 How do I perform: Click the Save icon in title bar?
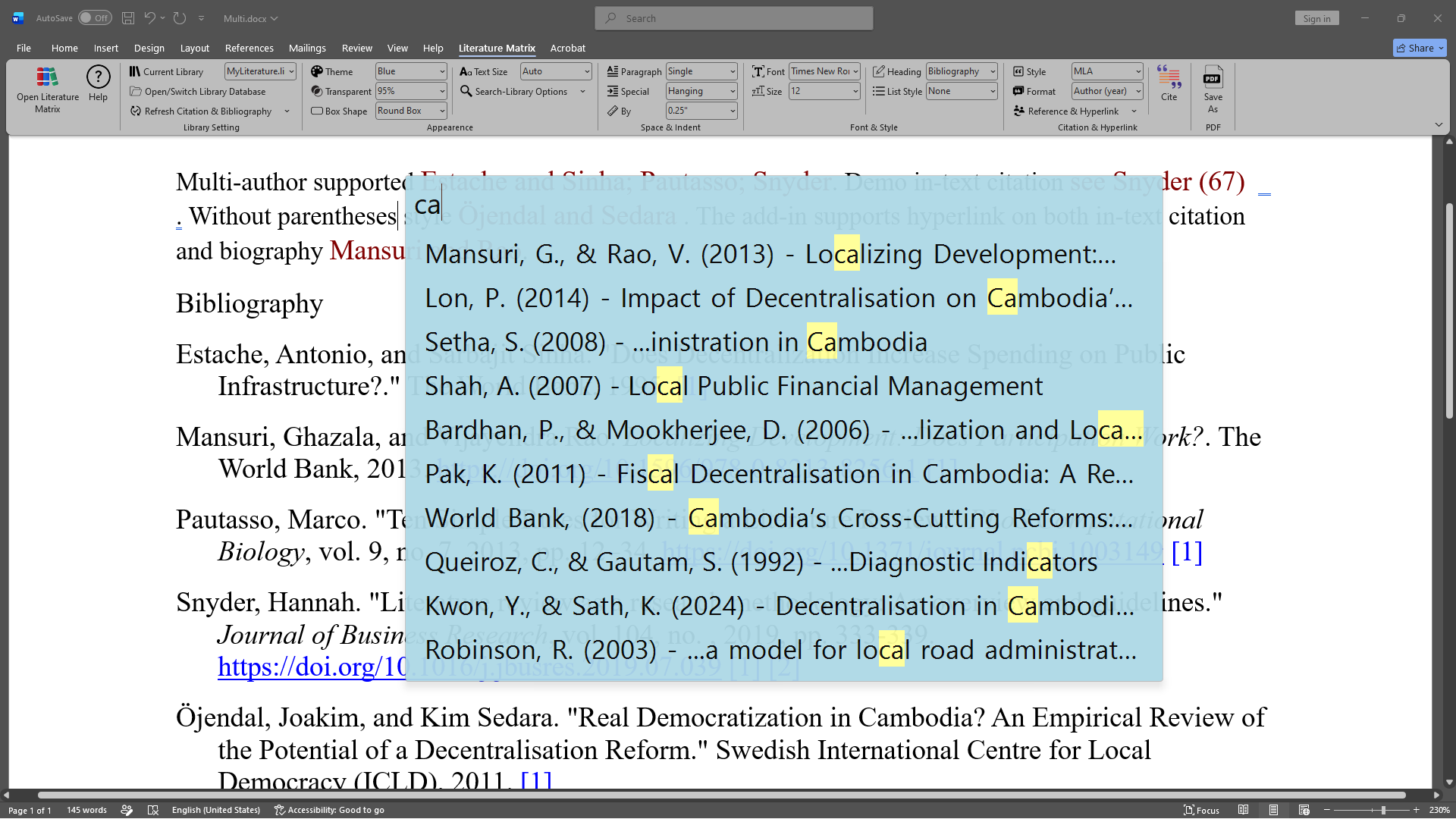coord(128,18)
